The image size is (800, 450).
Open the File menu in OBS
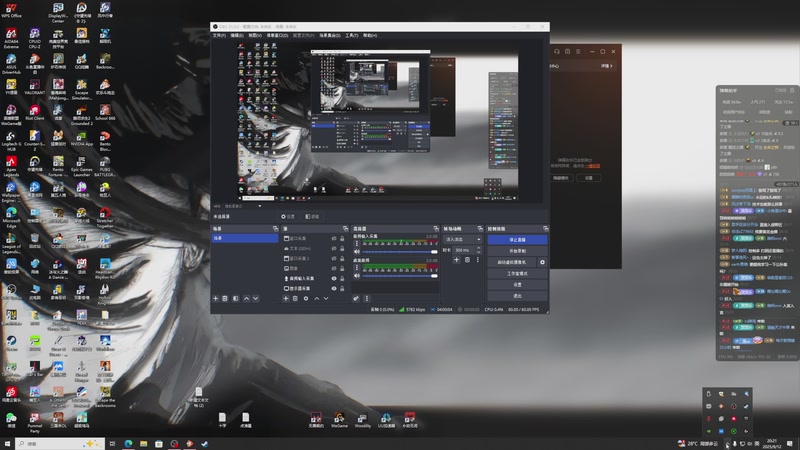[x=219, y=36]
